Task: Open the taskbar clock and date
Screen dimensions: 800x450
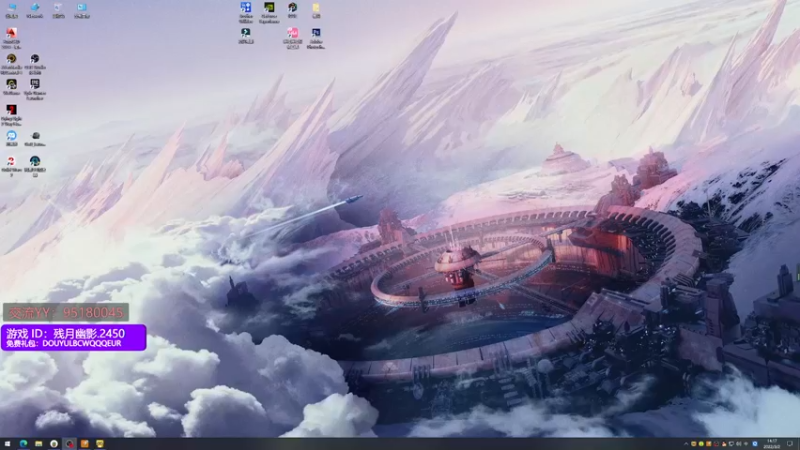Action: [x=771, y=444]
